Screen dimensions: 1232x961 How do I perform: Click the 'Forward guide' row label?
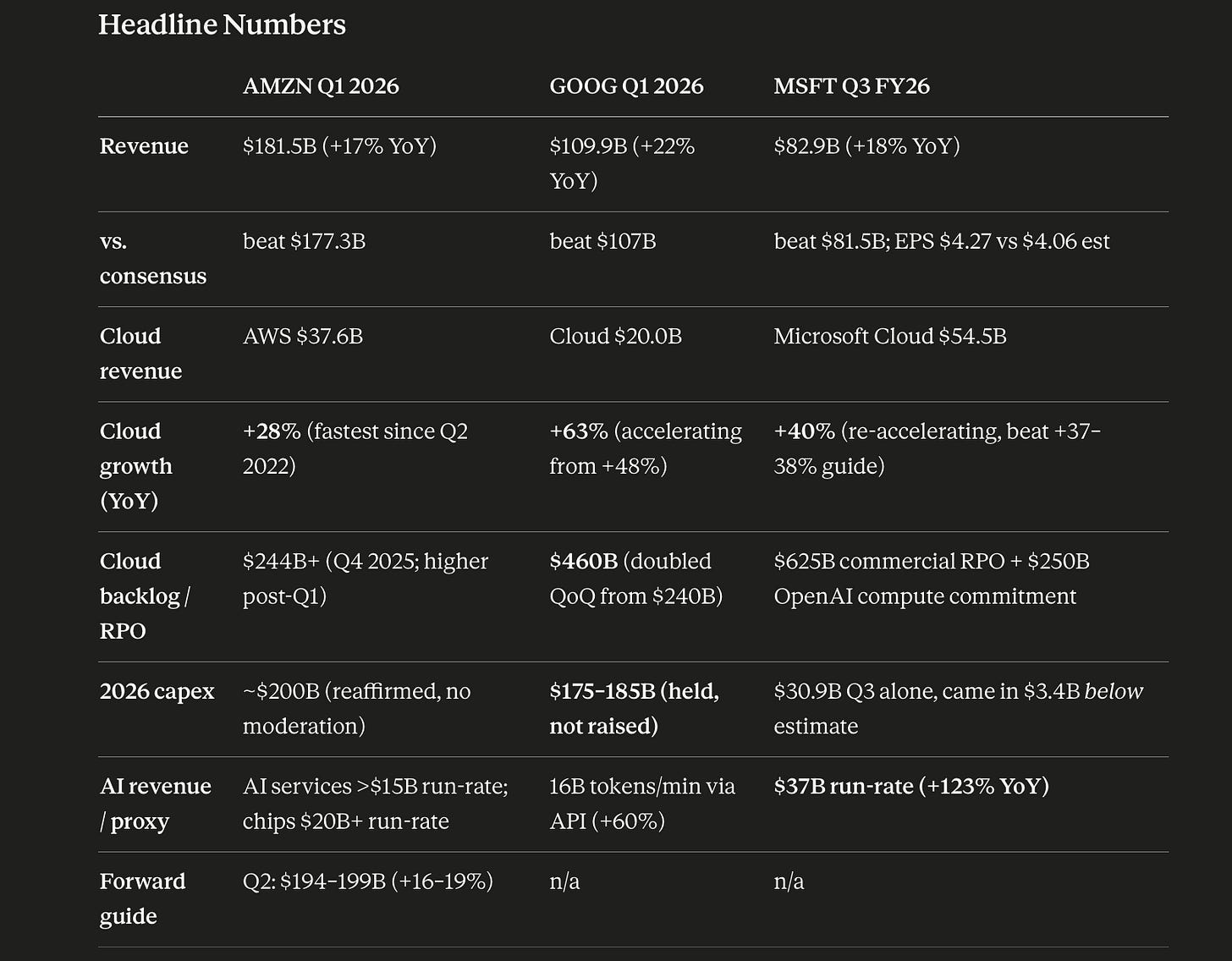click(142, 898)
